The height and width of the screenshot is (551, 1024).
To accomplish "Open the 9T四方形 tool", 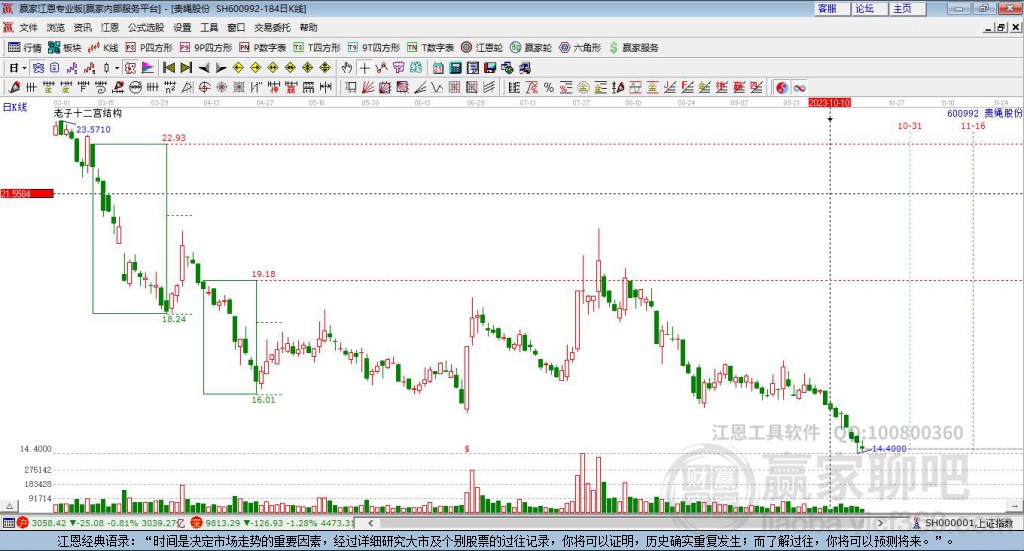I will coord(374,48).
